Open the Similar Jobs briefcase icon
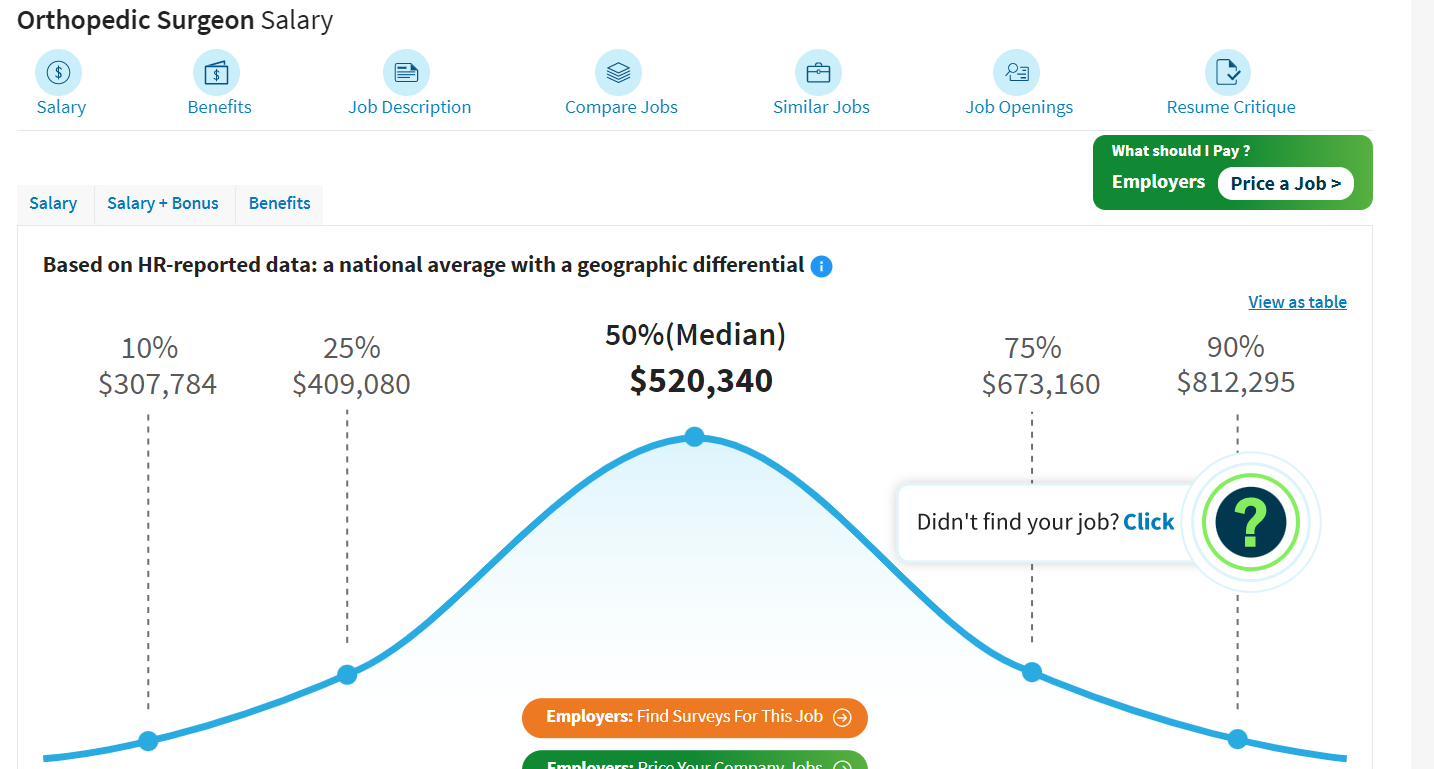 (818, 73)
